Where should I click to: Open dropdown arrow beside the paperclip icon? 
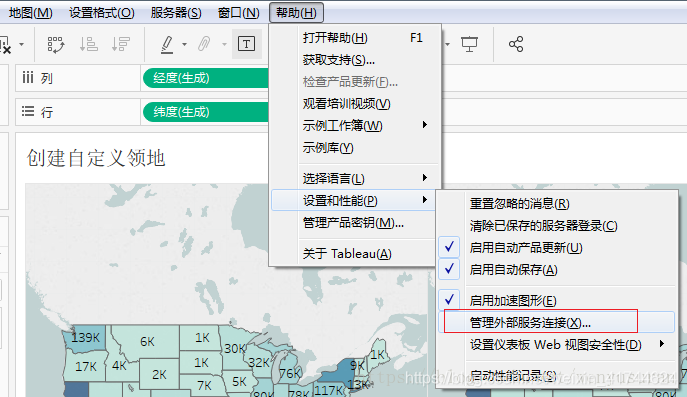click(224, 44)
